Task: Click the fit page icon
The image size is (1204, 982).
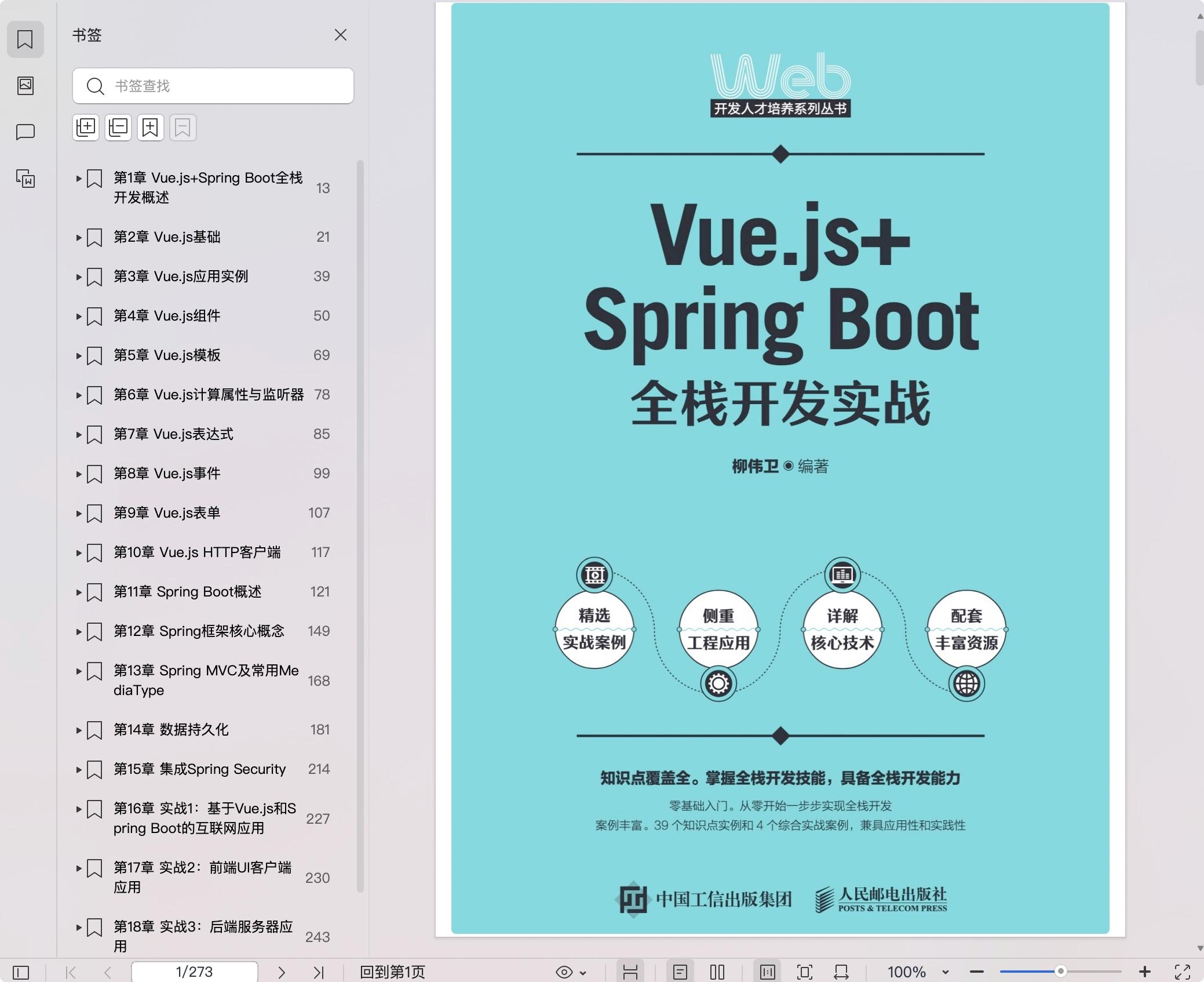Action: point(805,972)
